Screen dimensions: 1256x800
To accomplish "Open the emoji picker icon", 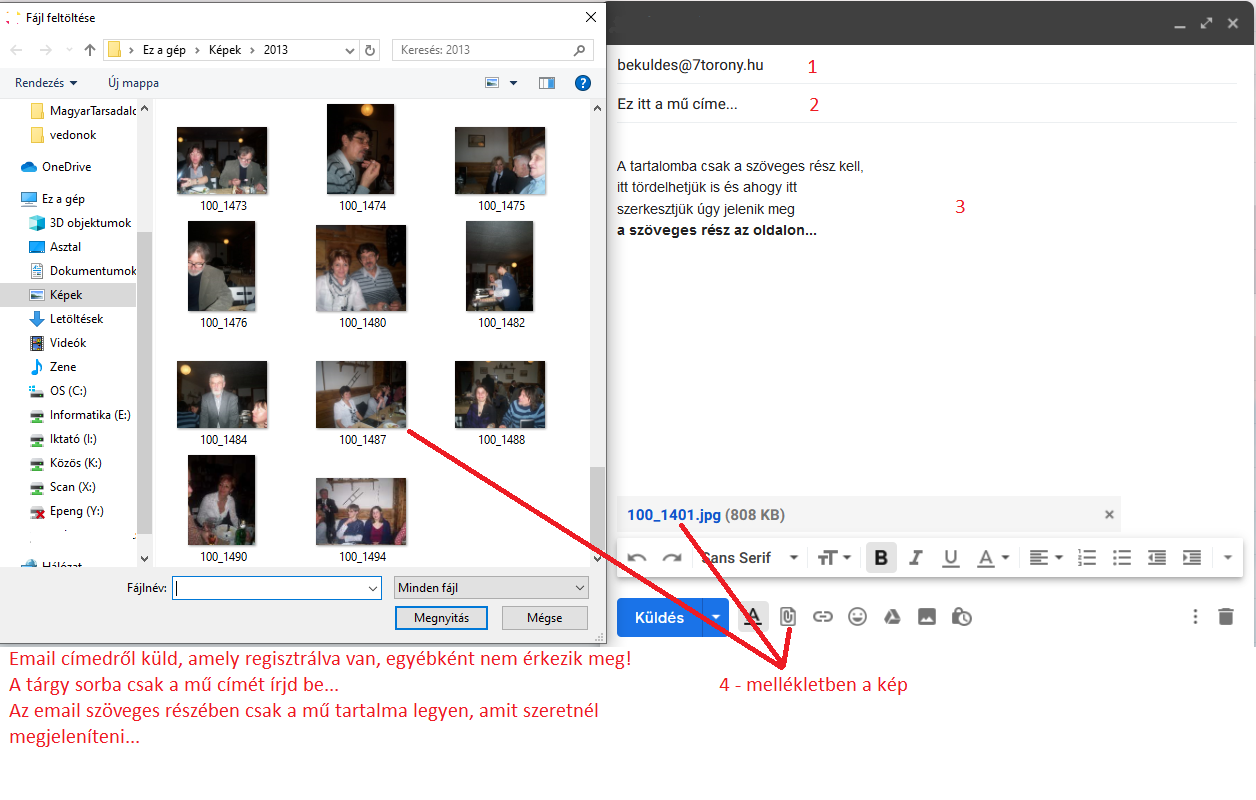I will click(x=857, y=617).
